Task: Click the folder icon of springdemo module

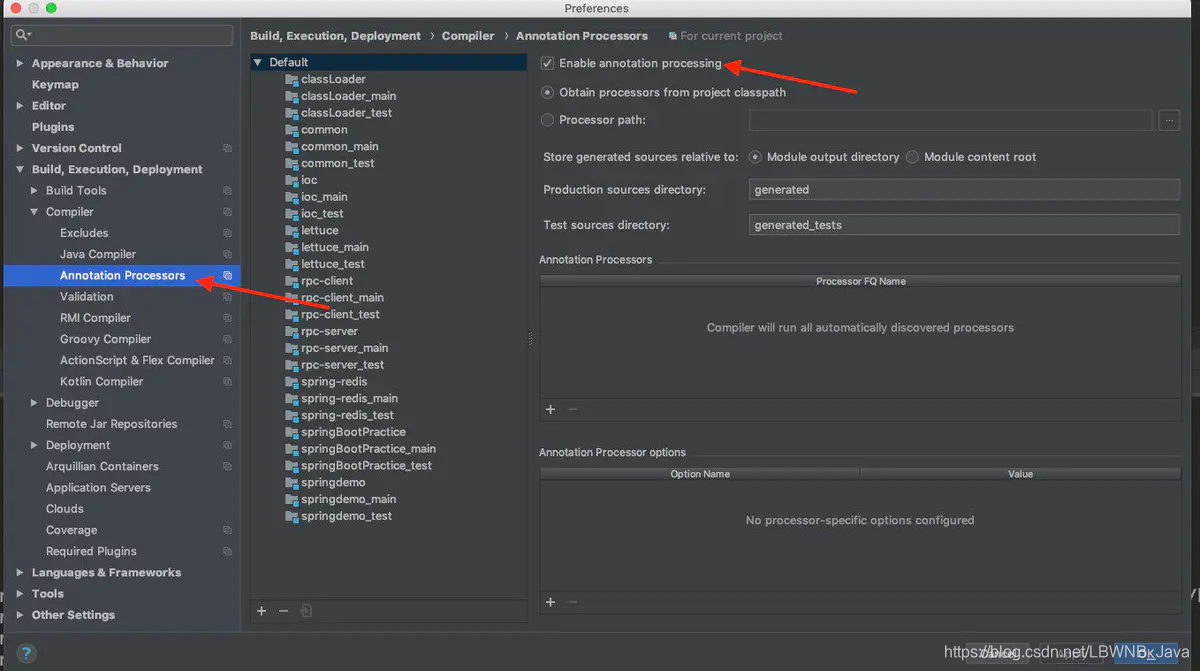Action: (x=292, y=482)
